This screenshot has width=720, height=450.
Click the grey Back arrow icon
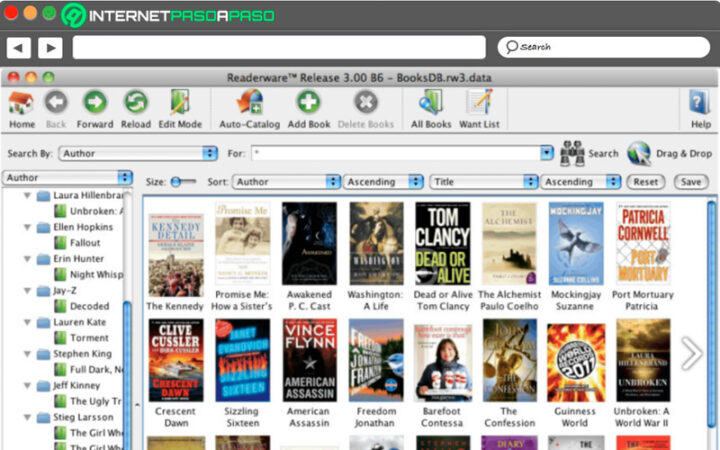pyautogui.click(x=56, y=102)
